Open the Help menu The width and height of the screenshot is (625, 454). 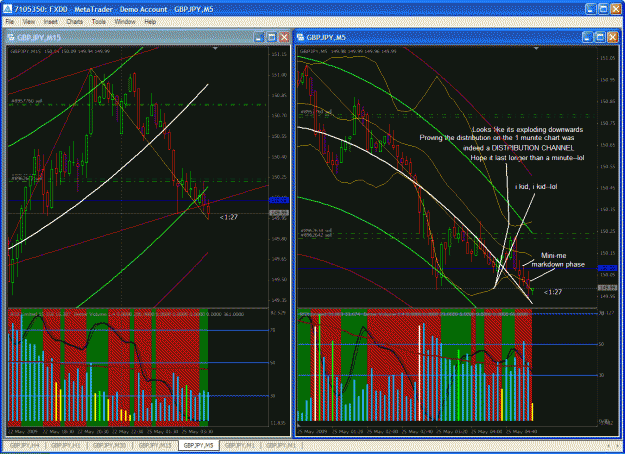(150, 22)
